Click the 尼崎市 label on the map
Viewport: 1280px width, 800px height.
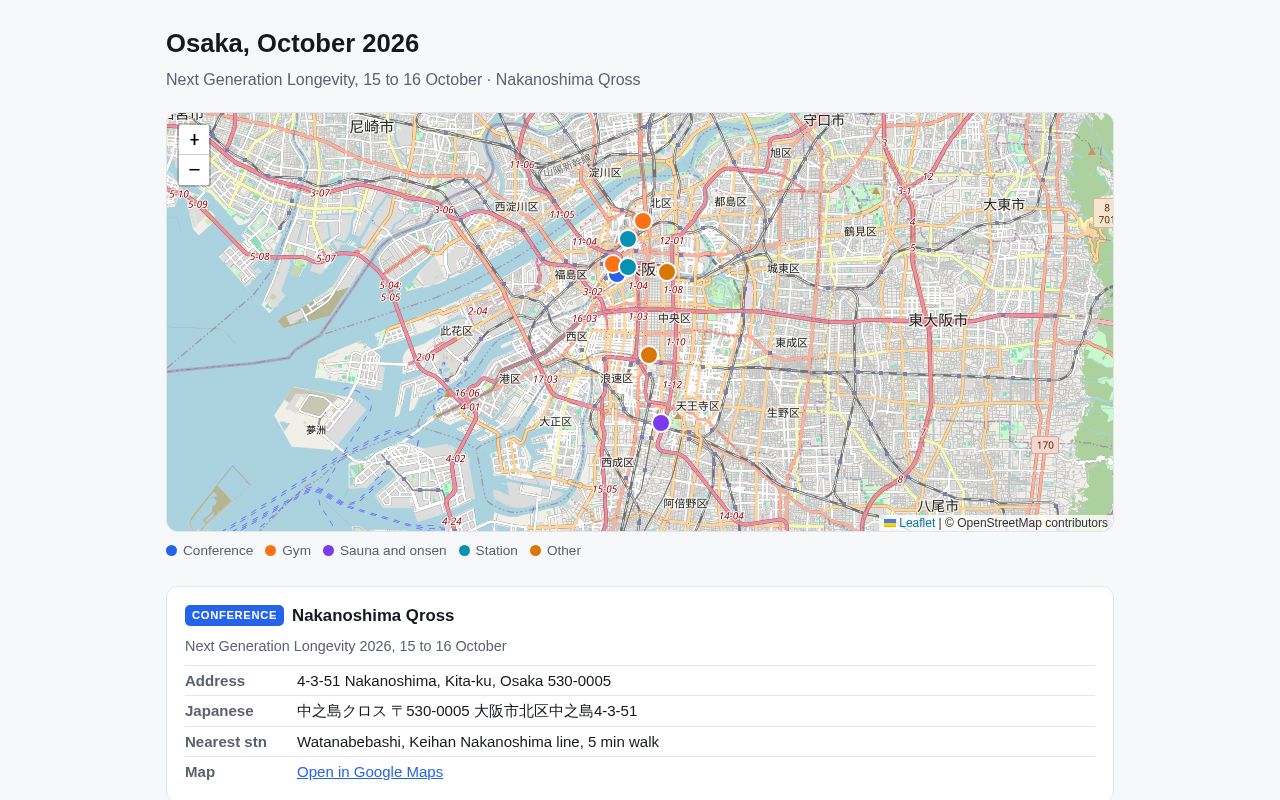(x=372, y=127)
